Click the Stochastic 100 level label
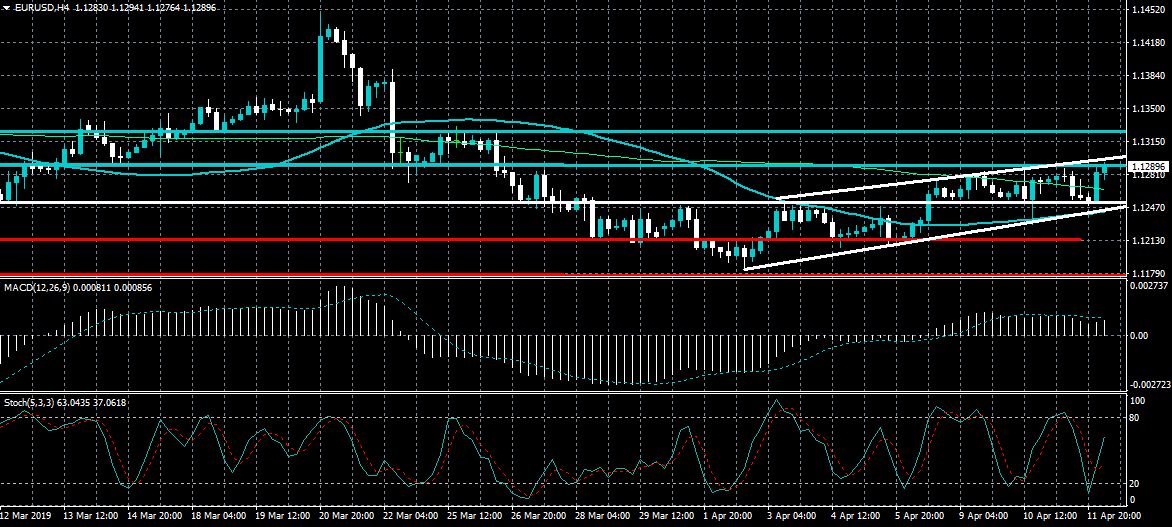This screenshot has height=527, width=1172. (1137, 401)
